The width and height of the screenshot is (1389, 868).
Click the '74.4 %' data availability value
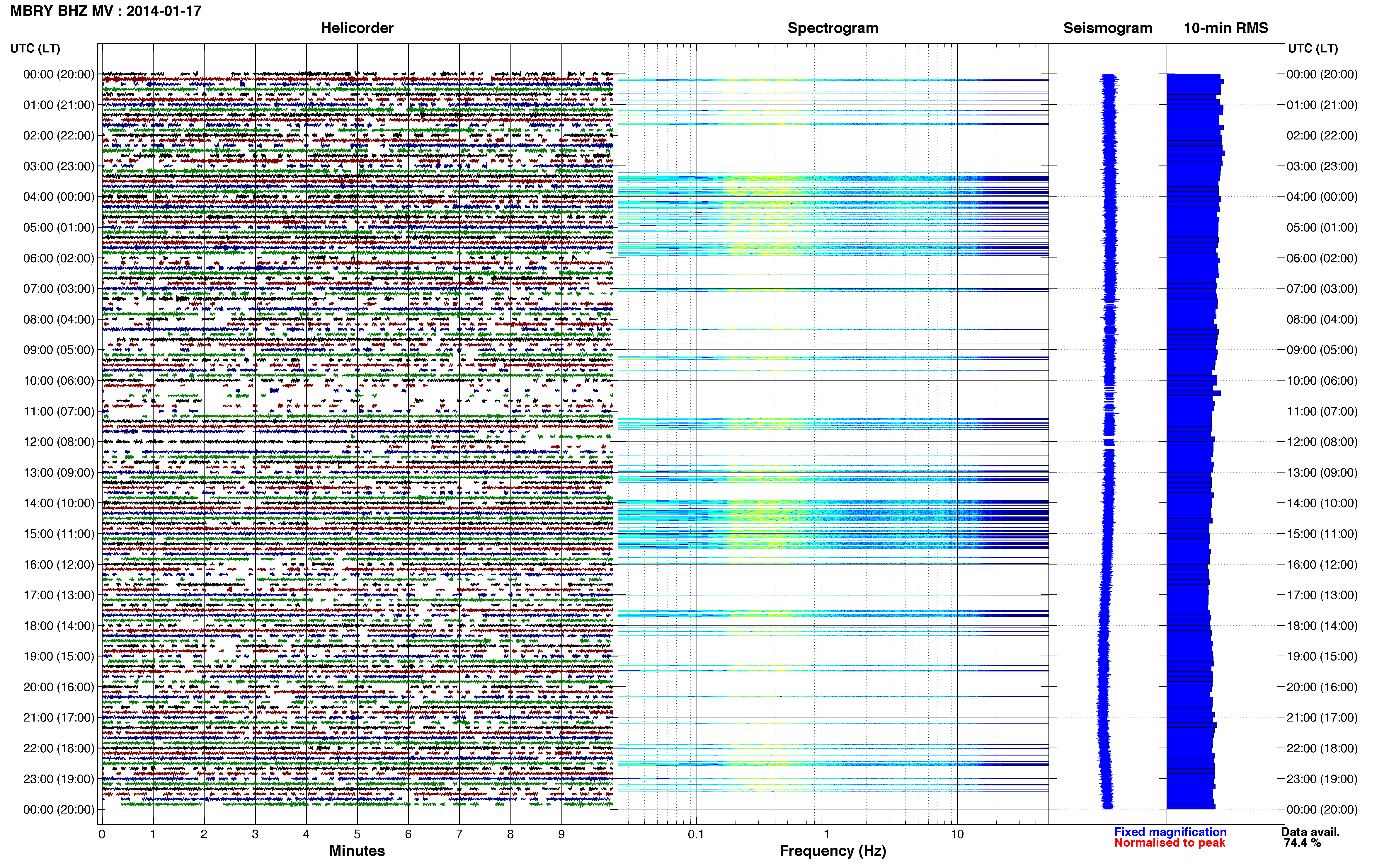(x=1302, y=843)
